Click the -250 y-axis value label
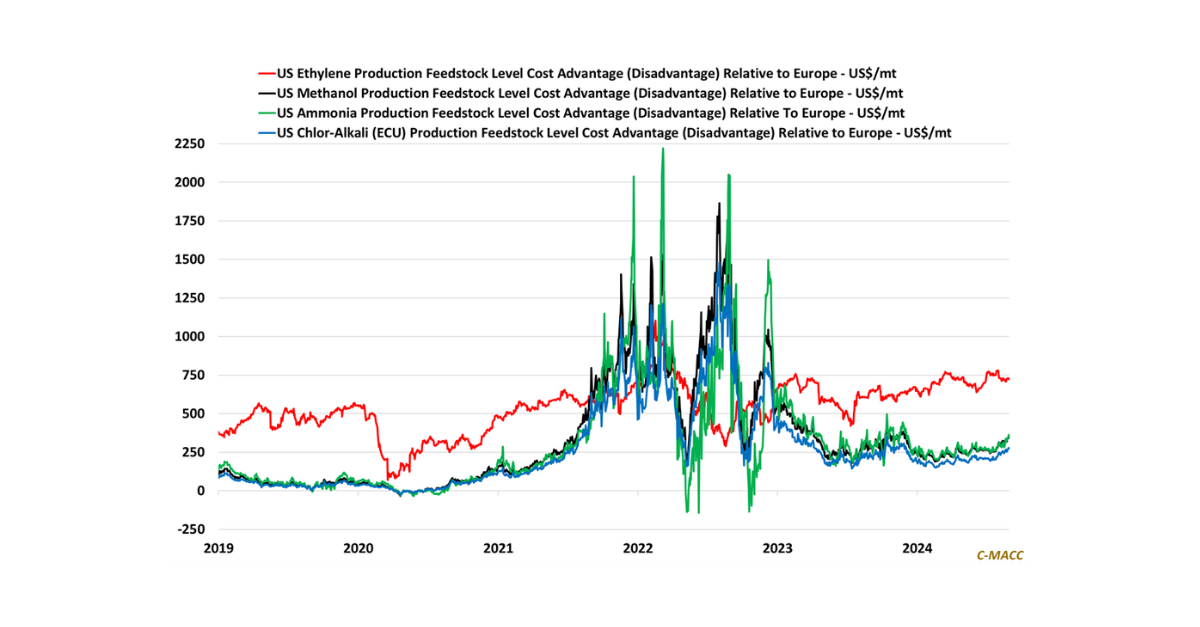This screenshot has width=1200, height=627. click(x=190, y=529)
